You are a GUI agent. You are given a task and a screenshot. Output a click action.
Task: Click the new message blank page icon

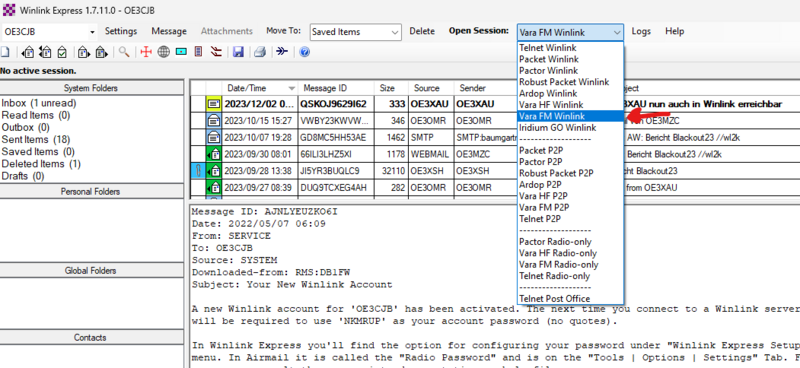(x=5, y=52)
